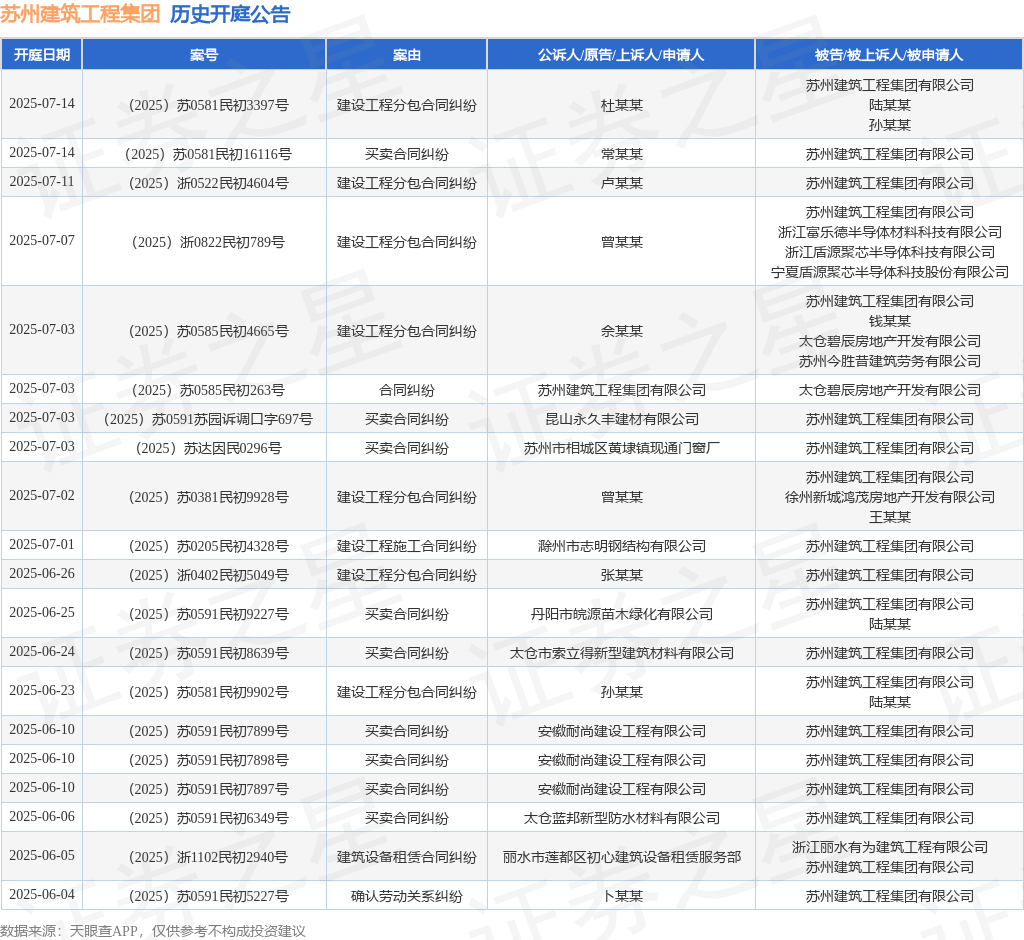Screen dimensions: 1024x940
Task: Select case number (2025)苏0591民初7898号
Action: pyautogui.click(x=208, y=760)
